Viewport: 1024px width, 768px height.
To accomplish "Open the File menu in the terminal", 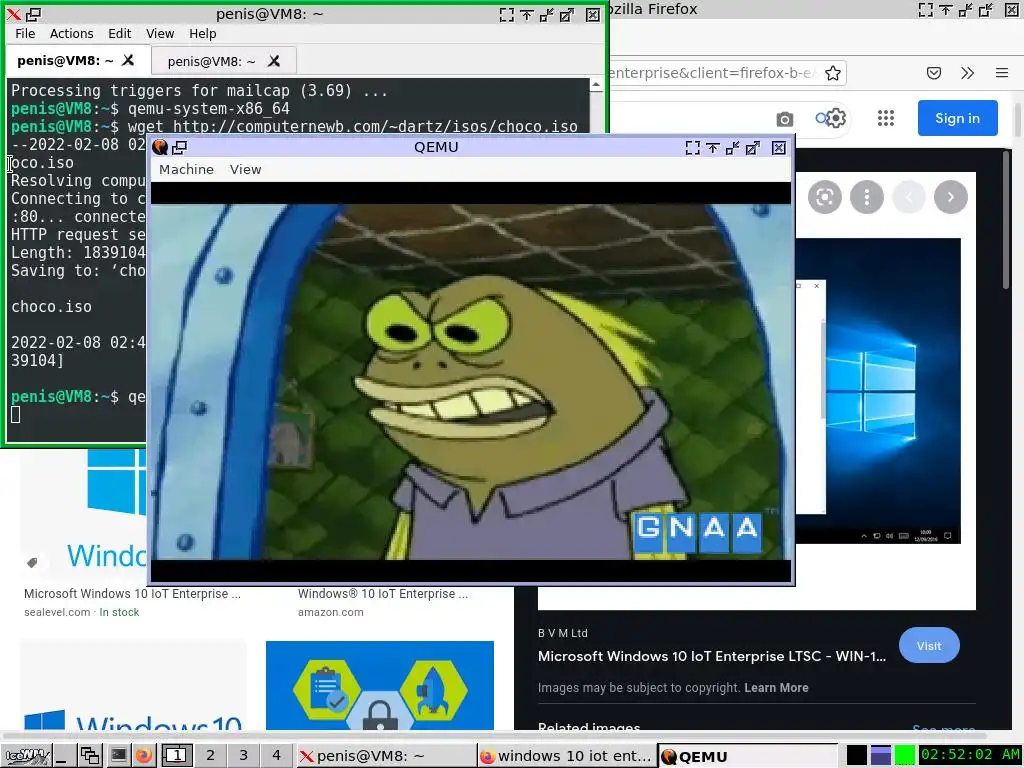I will coord(25,33).
